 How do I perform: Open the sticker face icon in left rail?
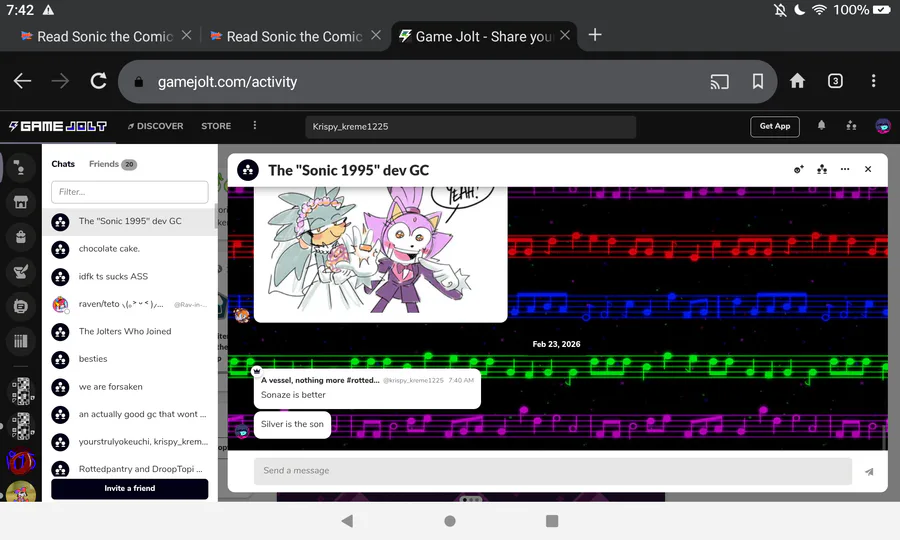click(x=21, y=306)
